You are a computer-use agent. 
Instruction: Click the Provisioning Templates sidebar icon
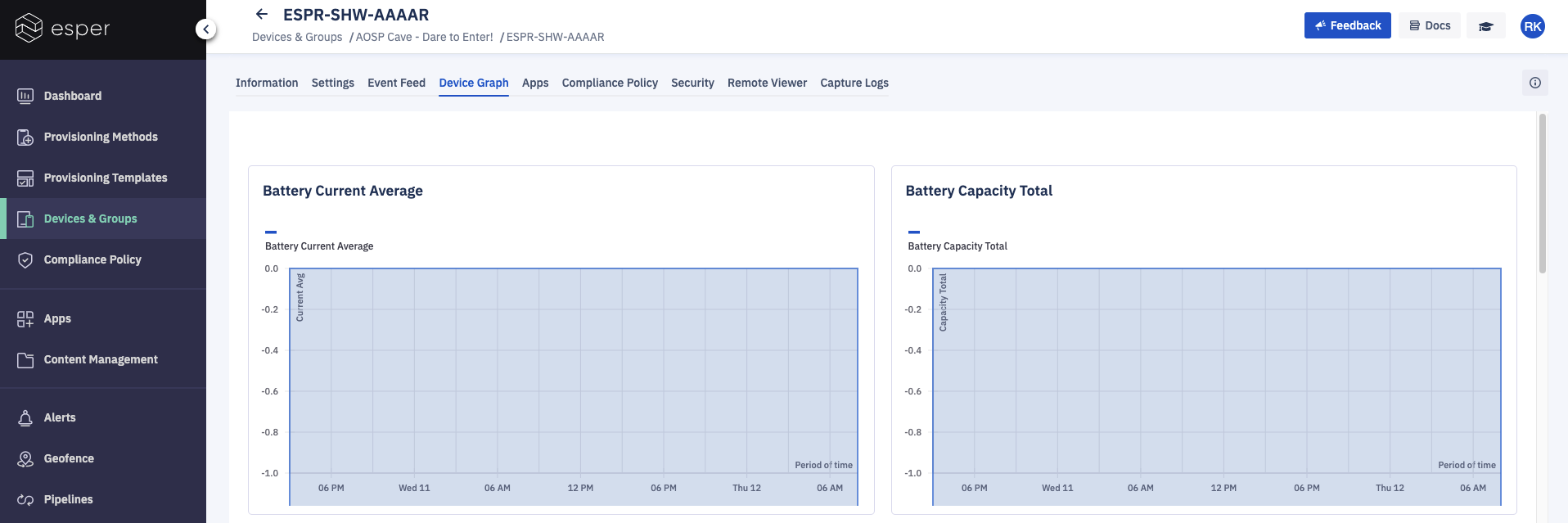(x=25, y=178)
